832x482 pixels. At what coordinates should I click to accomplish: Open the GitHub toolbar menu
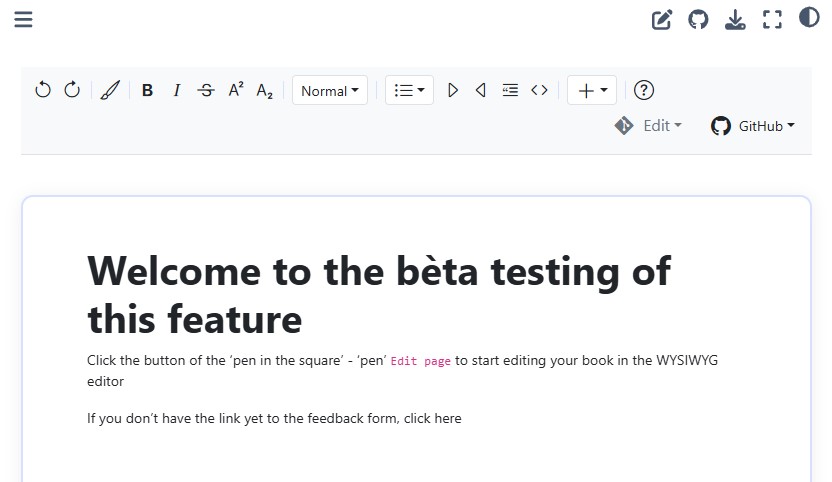(753, 126)
